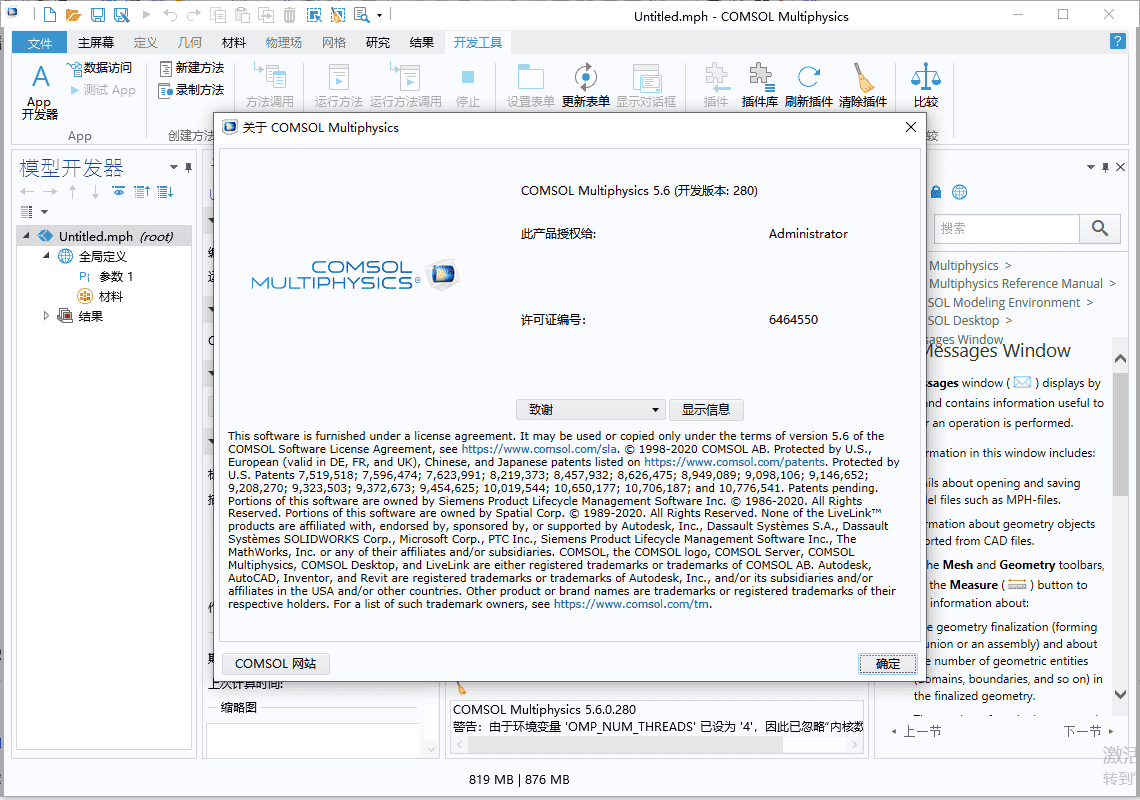Open the www.comsol.com/patents link
The height and width of the screenshot is (800, 1140).
pyautogui.click(x=734, y=462)
